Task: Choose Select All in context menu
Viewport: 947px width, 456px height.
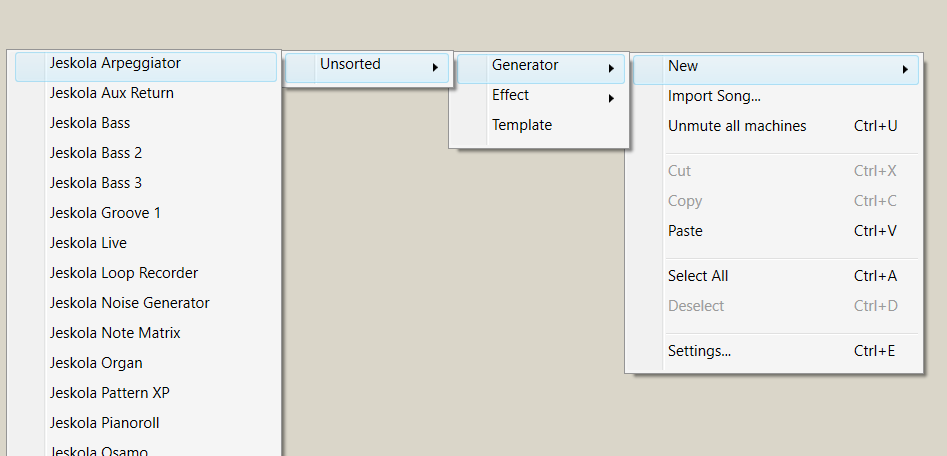Action: point(698,276)
